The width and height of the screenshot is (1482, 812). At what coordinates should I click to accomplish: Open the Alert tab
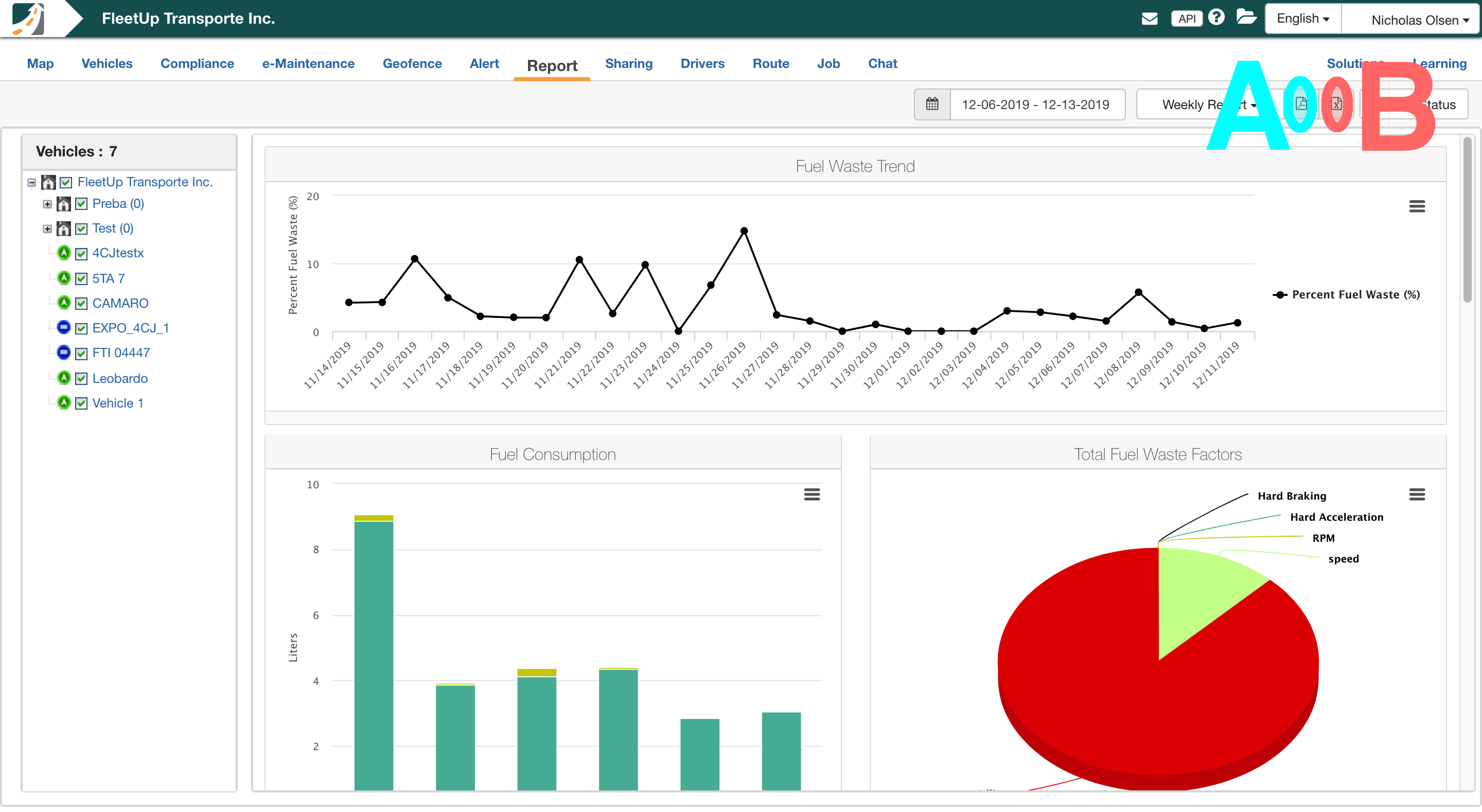pyautogui.click(x=484, y=63)
